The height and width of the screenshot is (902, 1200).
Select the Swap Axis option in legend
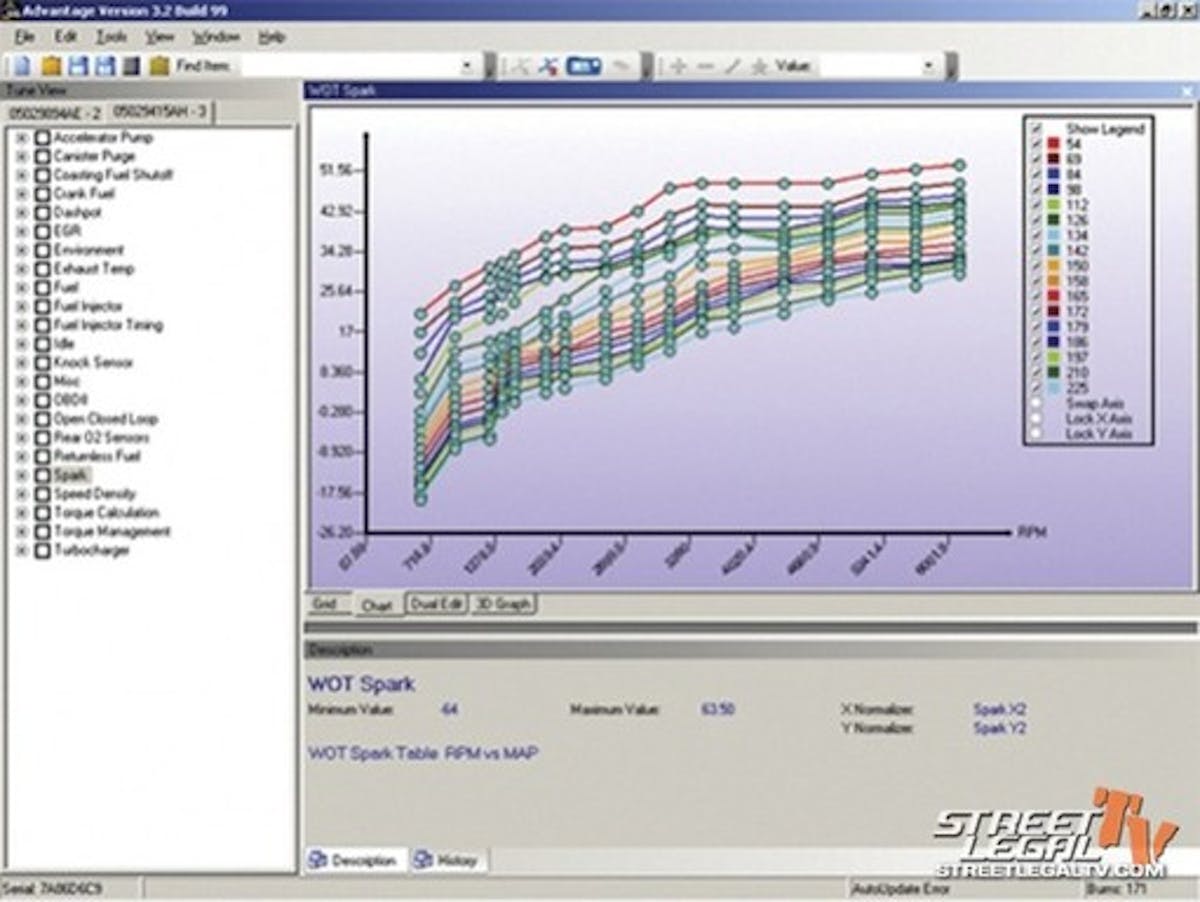coord(1036,403)
